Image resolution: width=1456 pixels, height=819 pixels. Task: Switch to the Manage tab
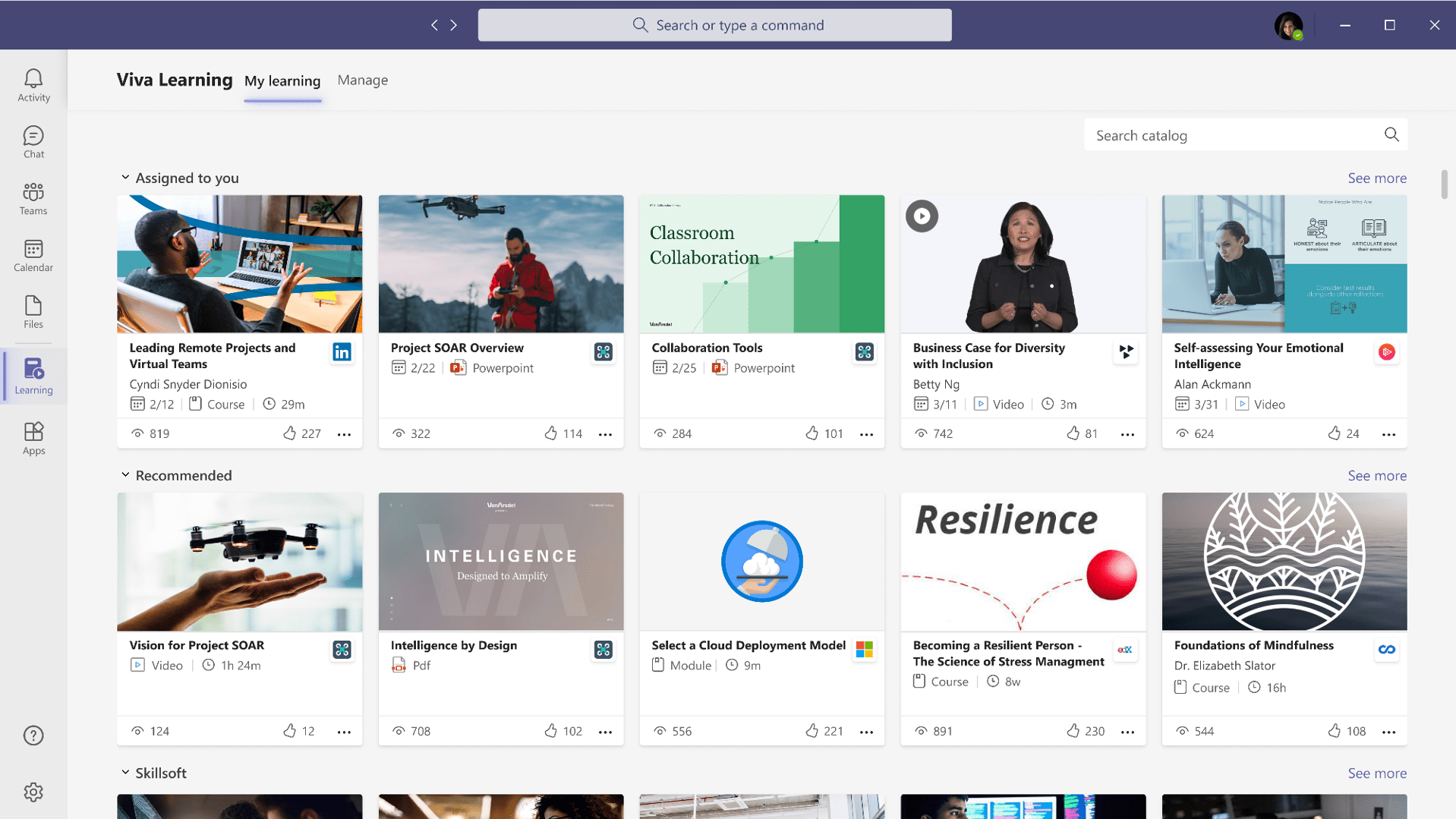click(x=362, y=80)
